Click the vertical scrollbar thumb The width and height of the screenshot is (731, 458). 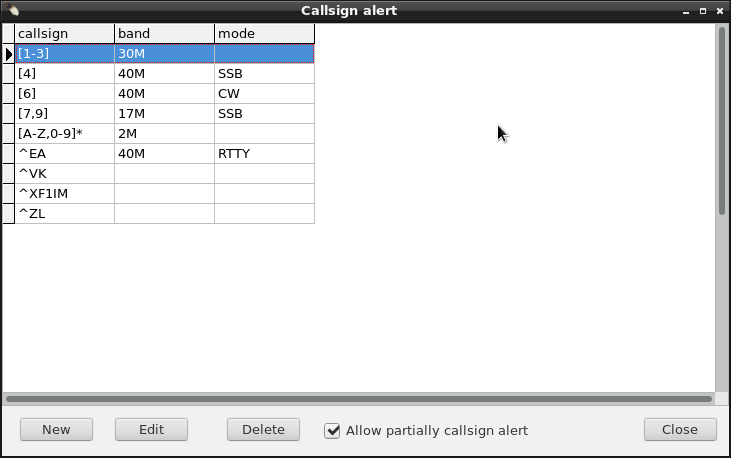pos(722,121)
